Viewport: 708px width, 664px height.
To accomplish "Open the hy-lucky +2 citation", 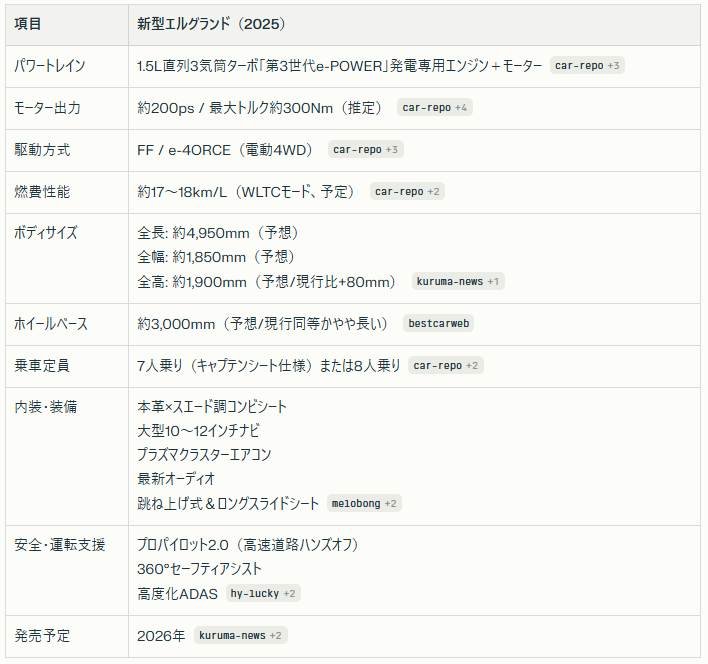I will click(262, 594).
